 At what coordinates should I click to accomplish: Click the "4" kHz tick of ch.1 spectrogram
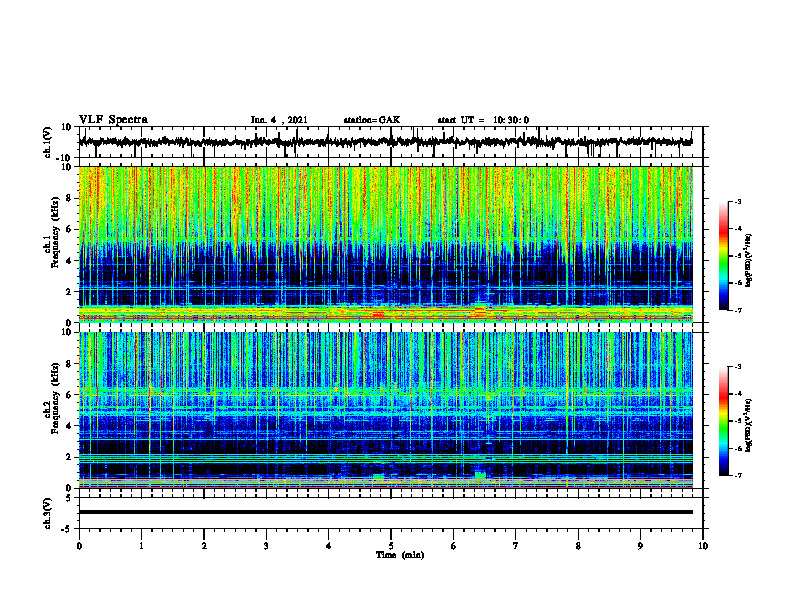pyautogui.click(x=69, y=261)
